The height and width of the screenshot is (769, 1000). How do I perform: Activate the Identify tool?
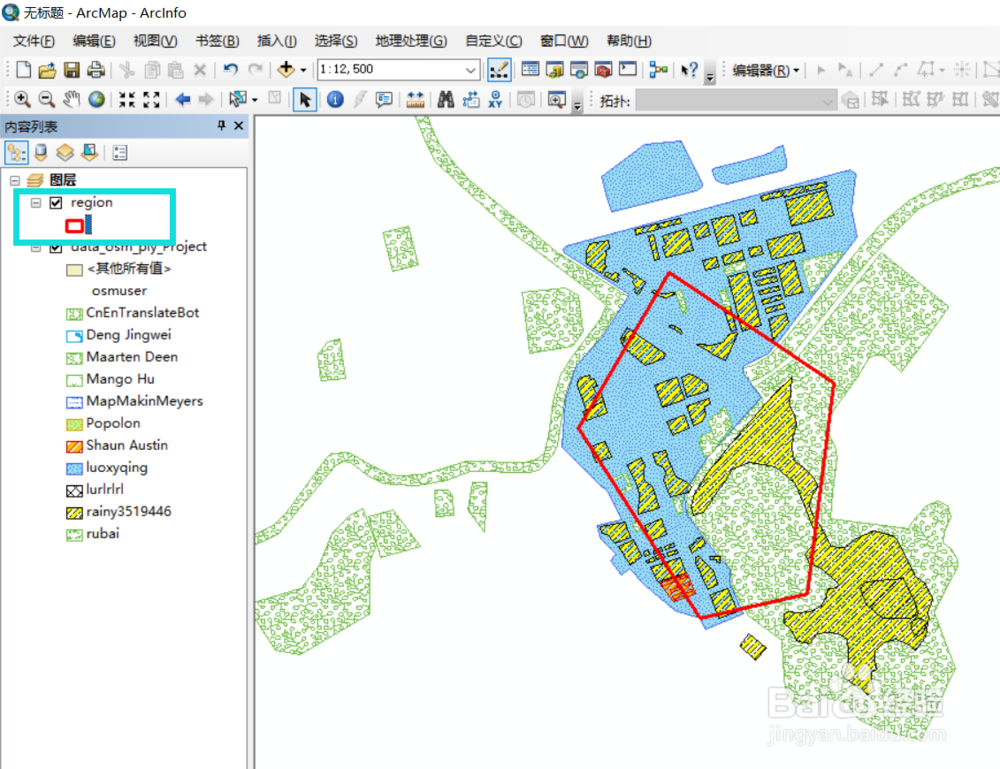[335, 99]
